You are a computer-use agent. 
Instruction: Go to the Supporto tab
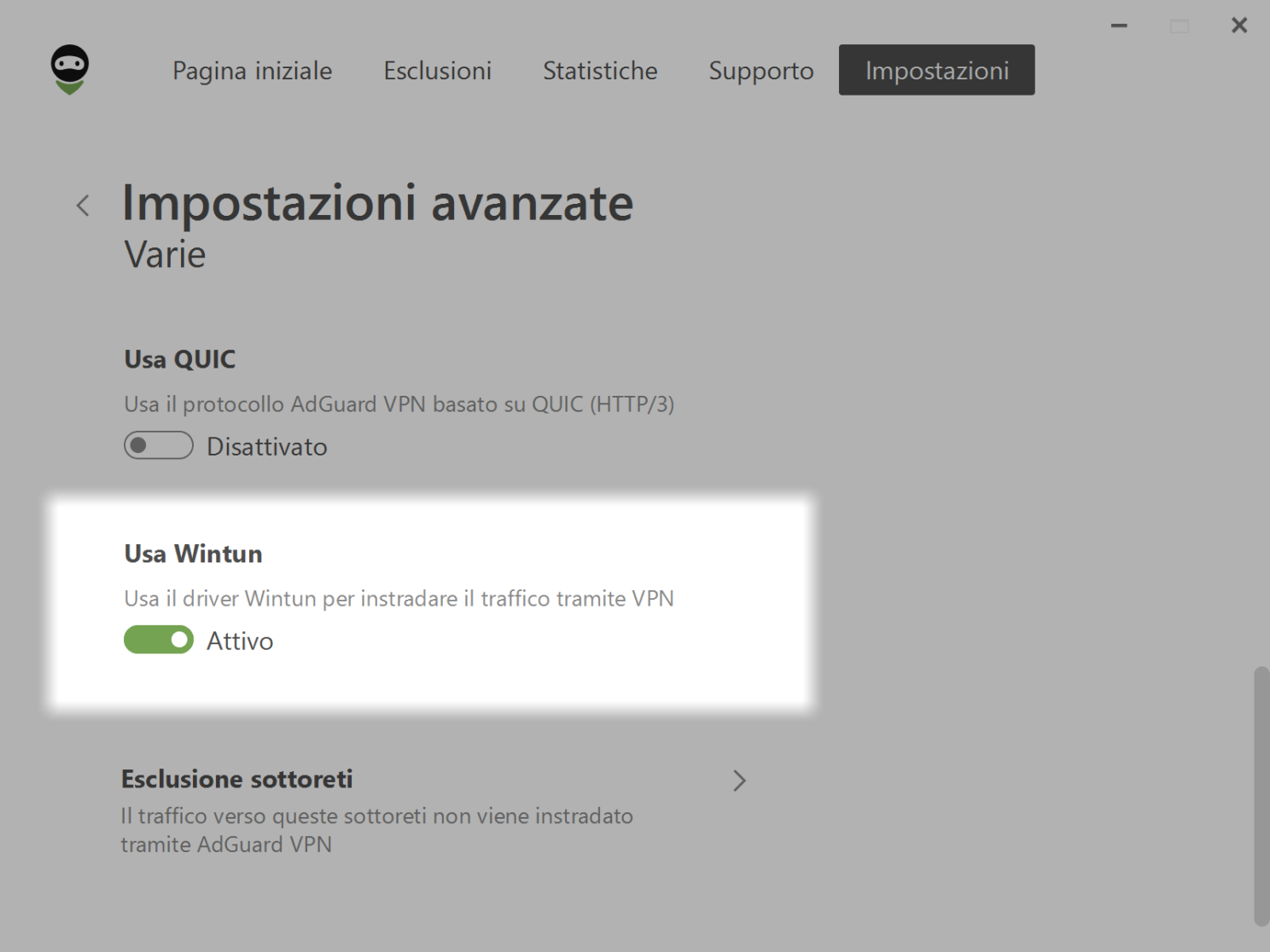pos(760,71)
